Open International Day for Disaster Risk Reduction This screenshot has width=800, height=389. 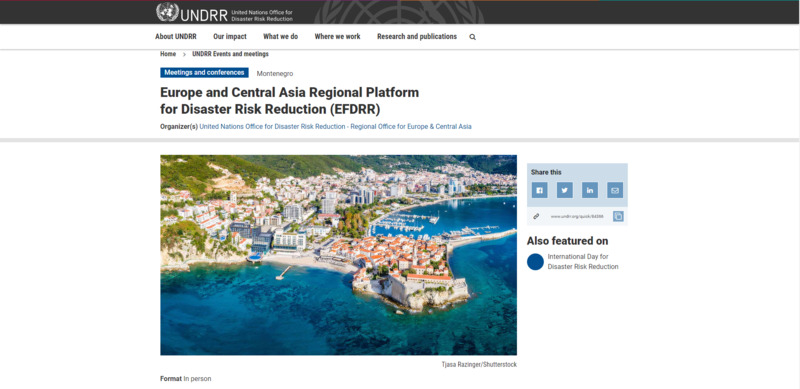[x=583, y=262]
